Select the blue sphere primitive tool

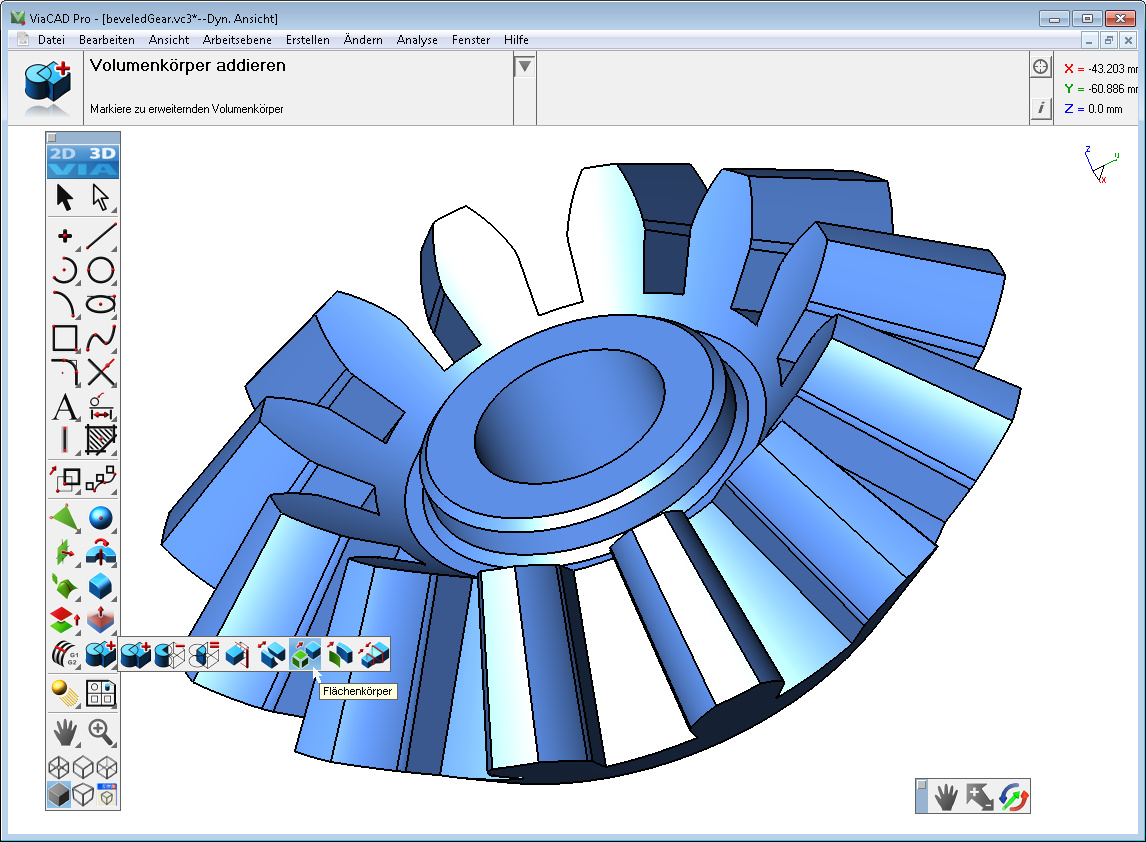101,518
